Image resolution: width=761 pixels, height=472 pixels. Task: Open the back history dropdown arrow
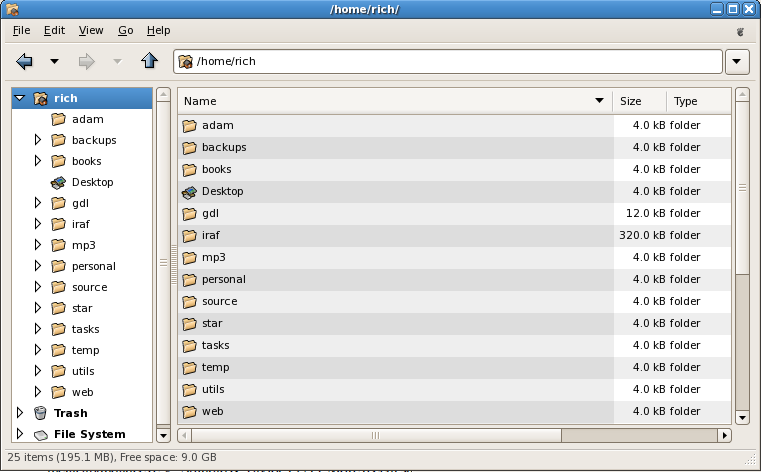54,62
